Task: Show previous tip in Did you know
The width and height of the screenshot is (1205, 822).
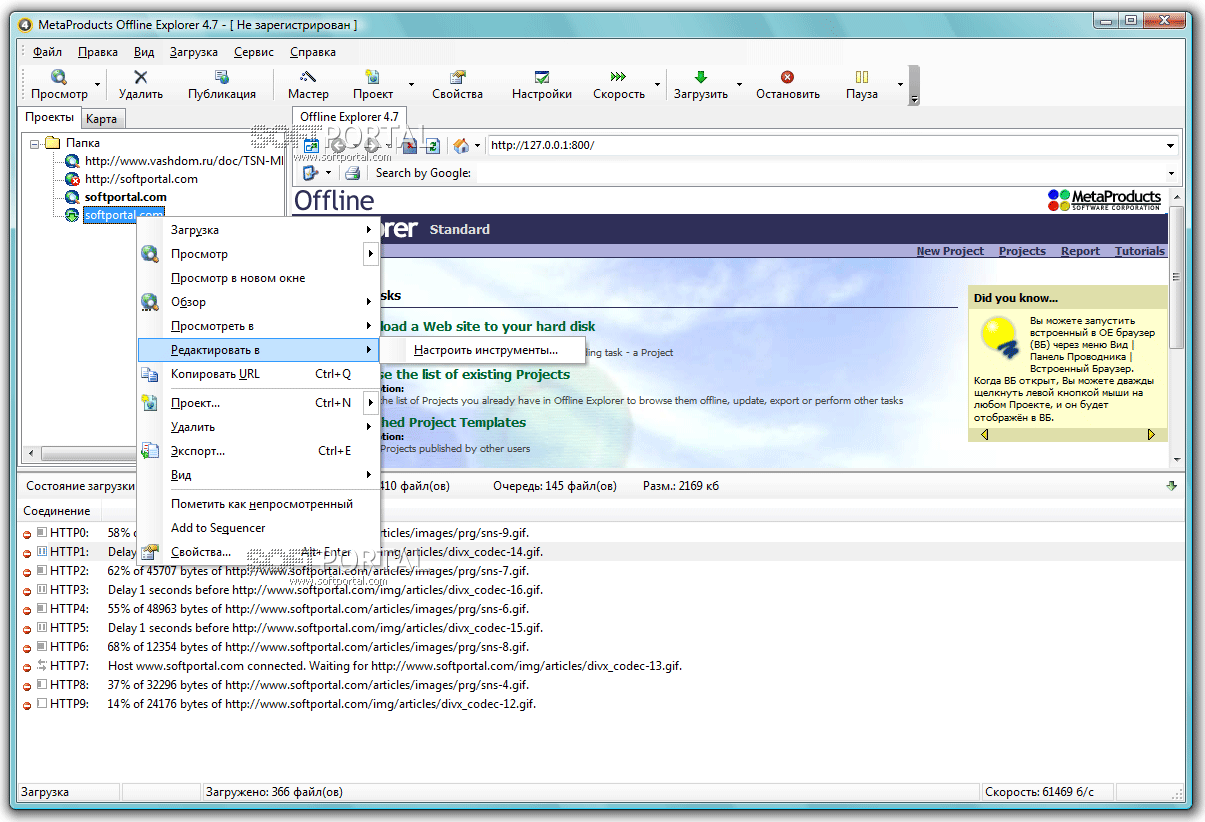Action: pos(985,435)
